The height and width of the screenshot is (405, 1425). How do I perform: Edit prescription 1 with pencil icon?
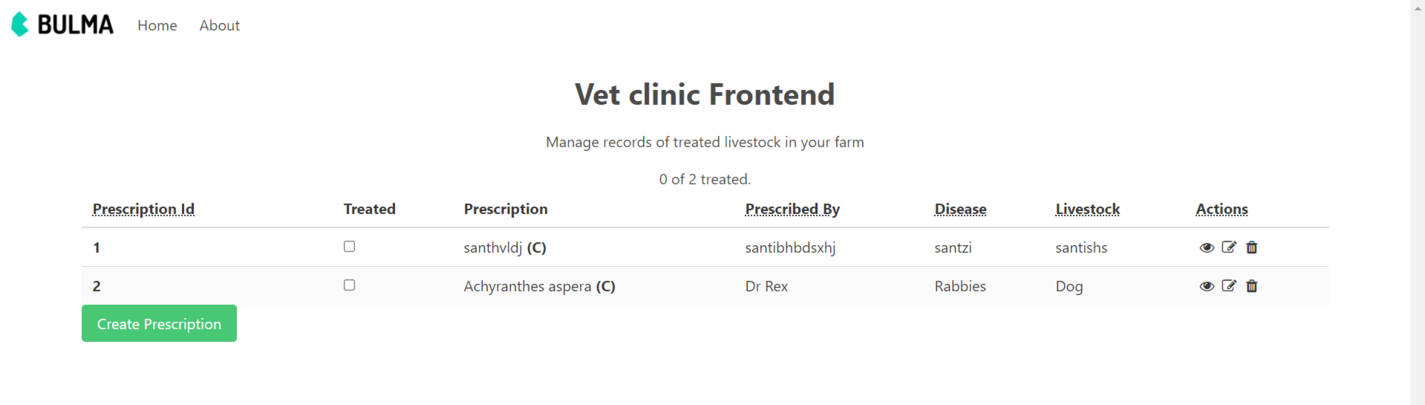1229,247
